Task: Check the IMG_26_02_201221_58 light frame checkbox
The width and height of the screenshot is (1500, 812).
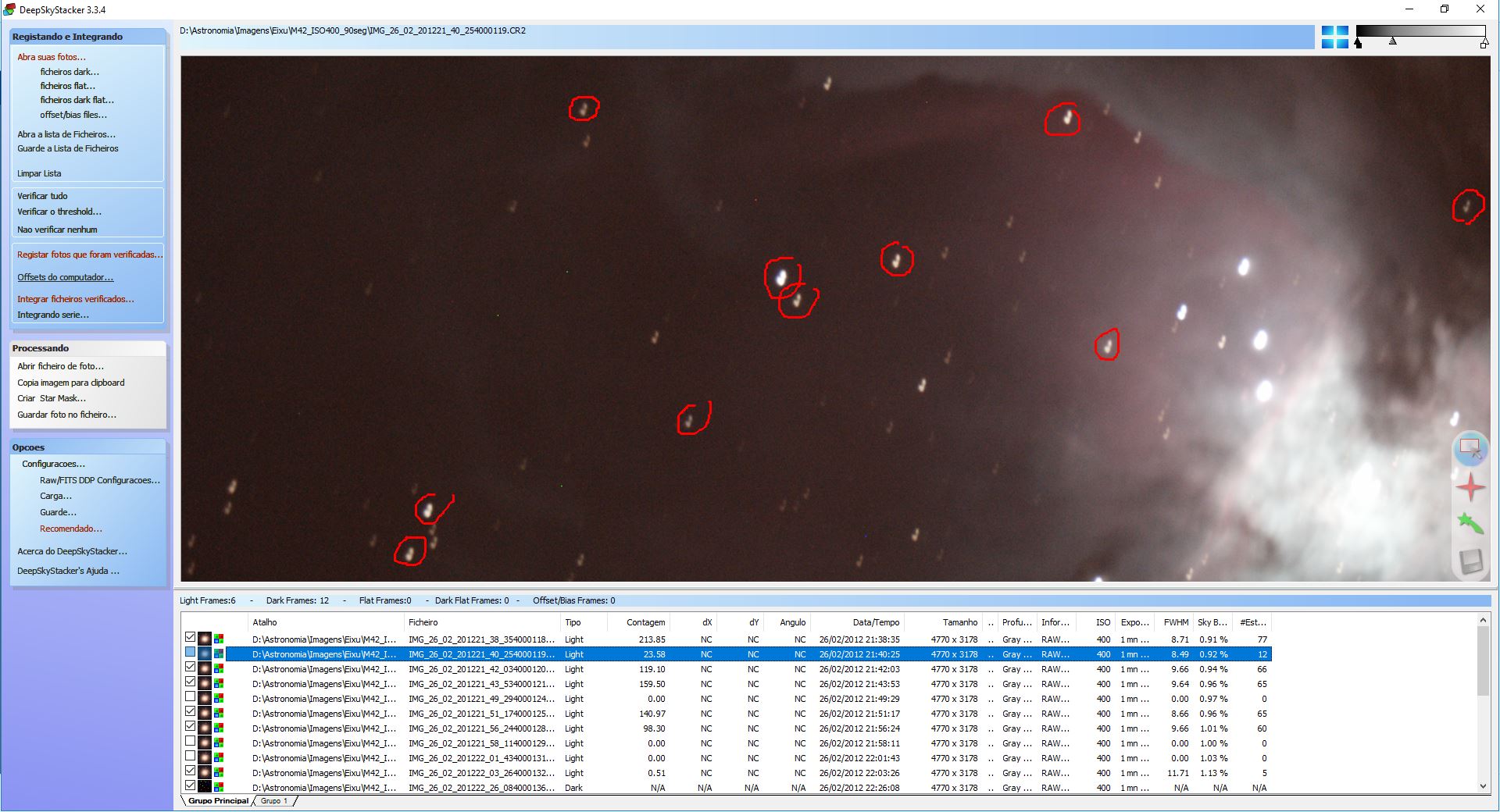Action: [x=190, y=742]
